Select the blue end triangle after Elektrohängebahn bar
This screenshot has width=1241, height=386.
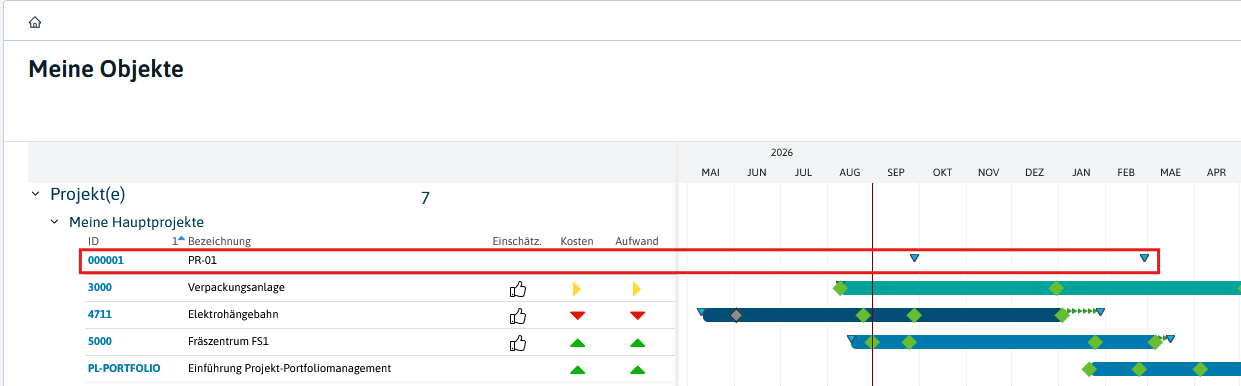tap(1100, 312)
